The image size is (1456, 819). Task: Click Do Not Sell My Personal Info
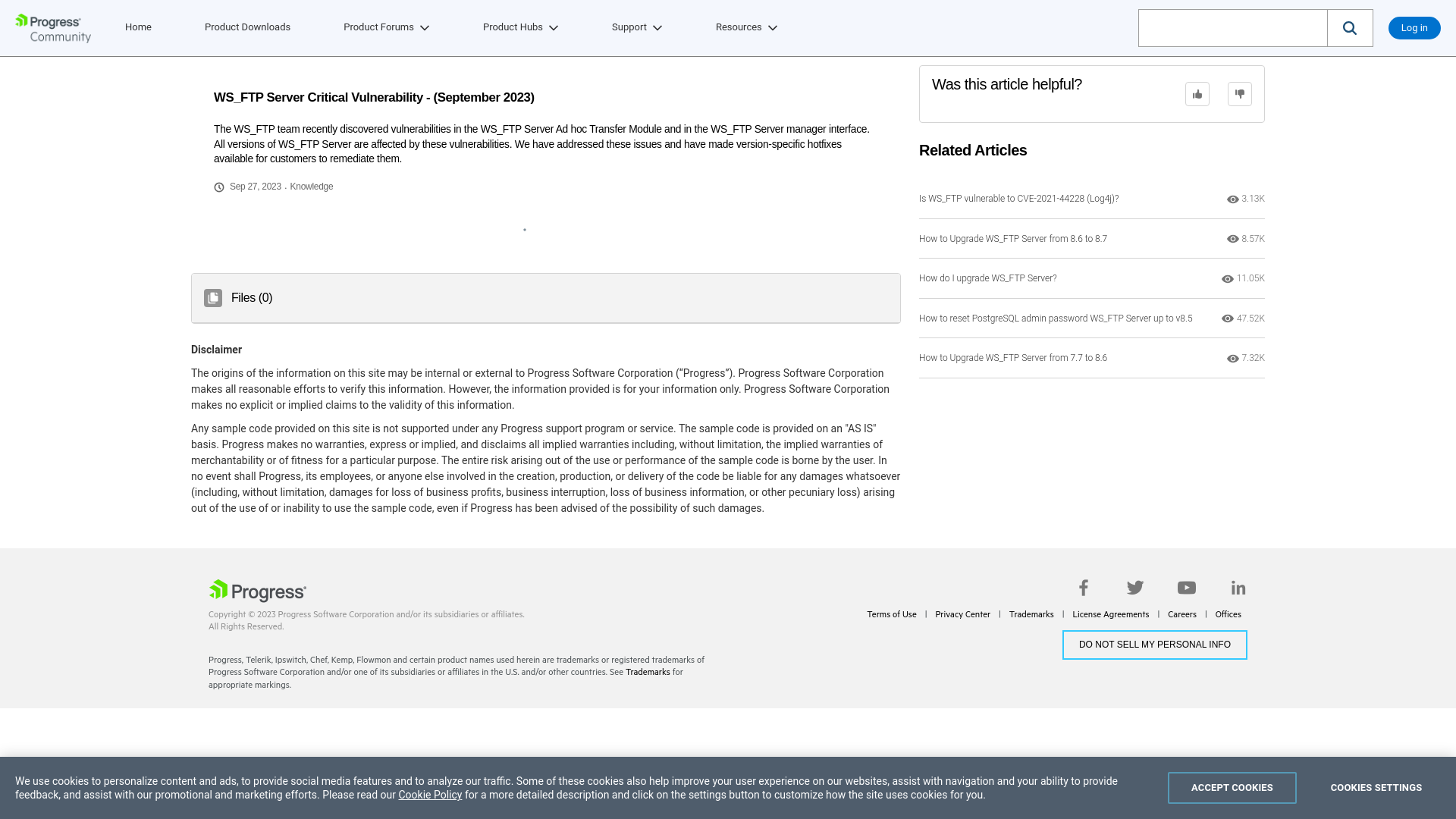point(1155,645)
